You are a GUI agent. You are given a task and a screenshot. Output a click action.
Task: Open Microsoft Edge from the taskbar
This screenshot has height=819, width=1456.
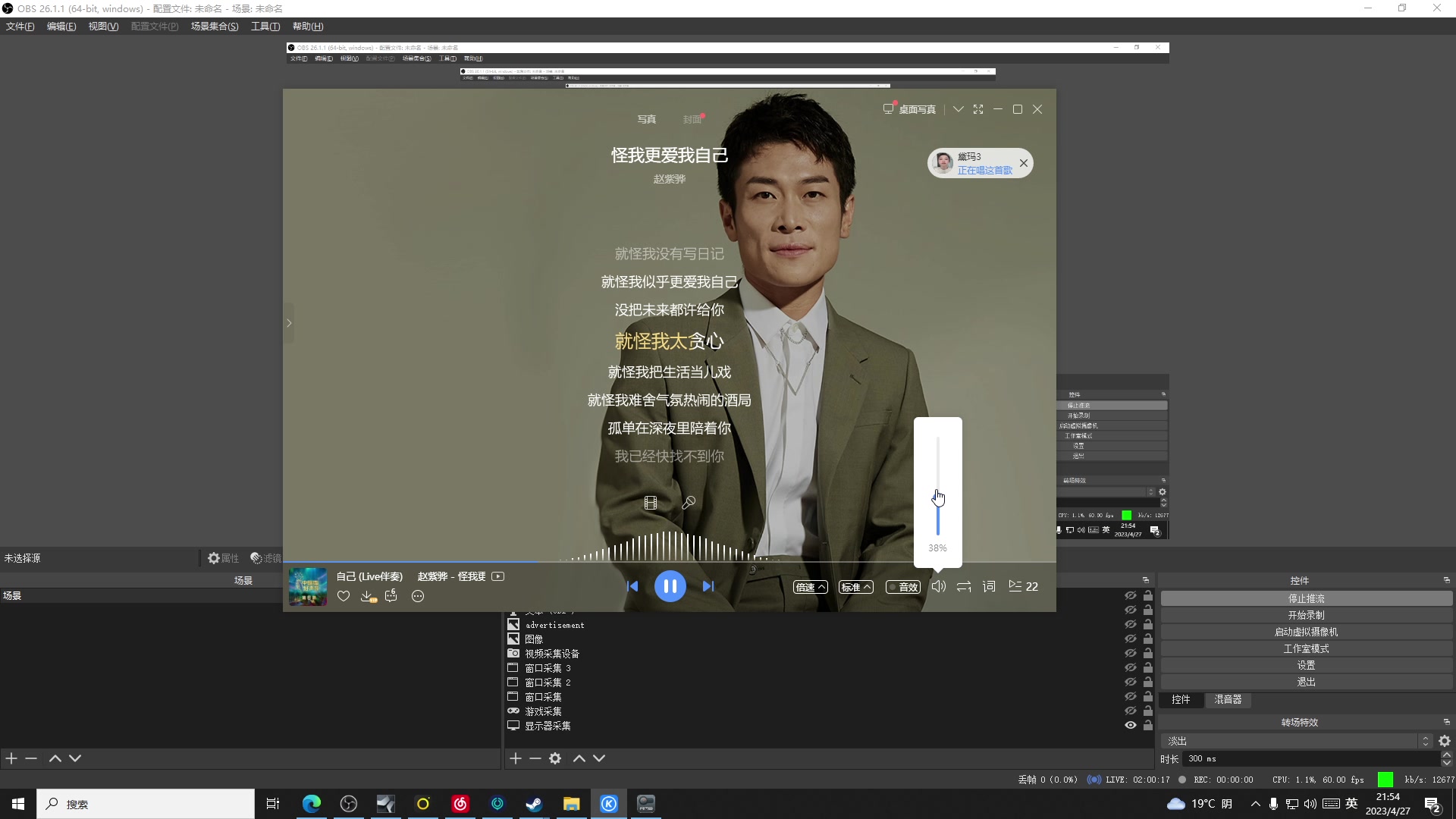click(312, 804)
